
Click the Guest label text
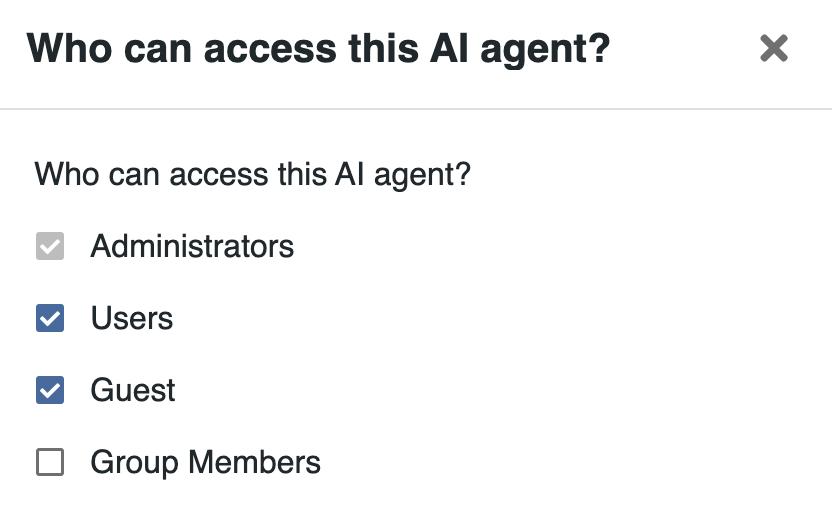[x=133, y=391]
